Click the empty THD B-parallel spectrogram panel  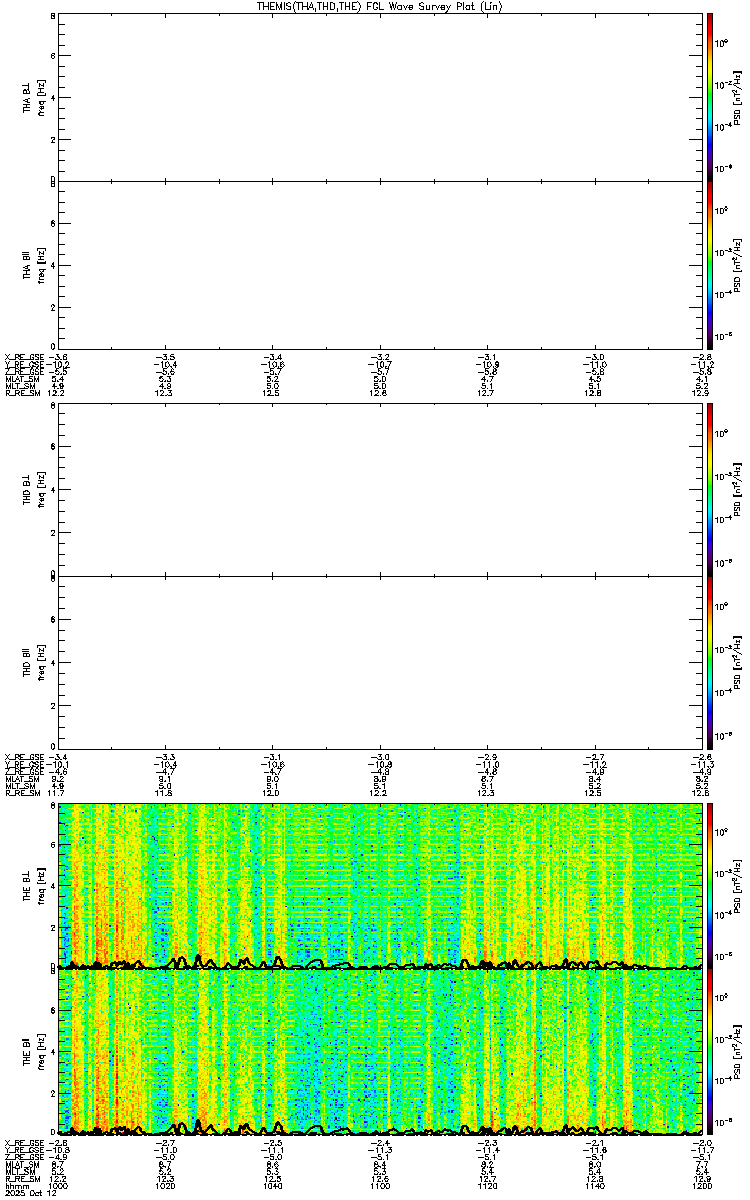click(x=378, y=659)
